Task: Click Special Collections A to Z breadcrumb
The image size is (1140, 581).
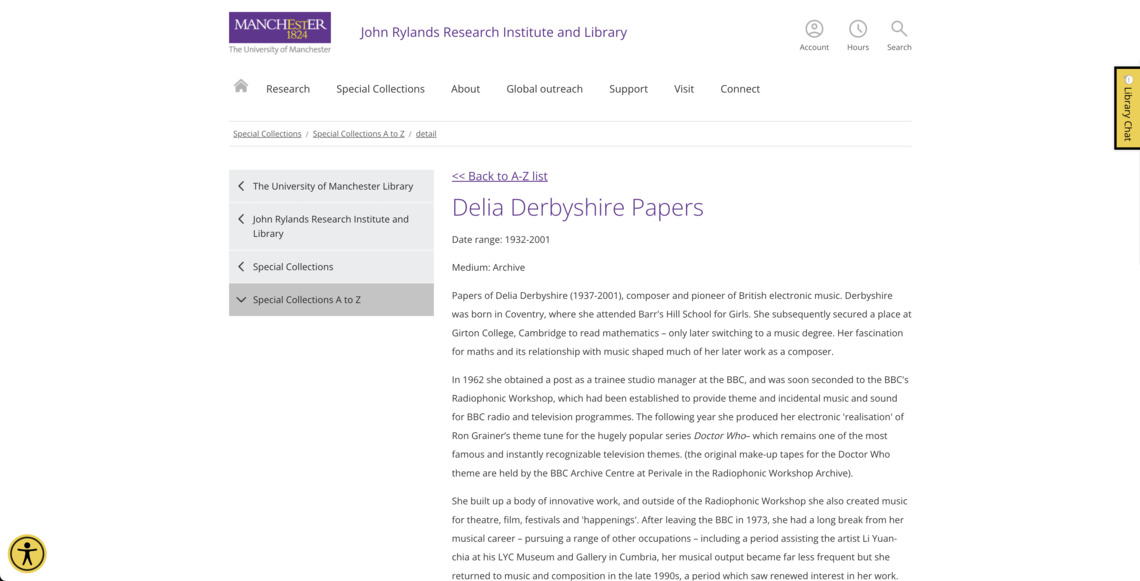Action: [x=358, y=134]
